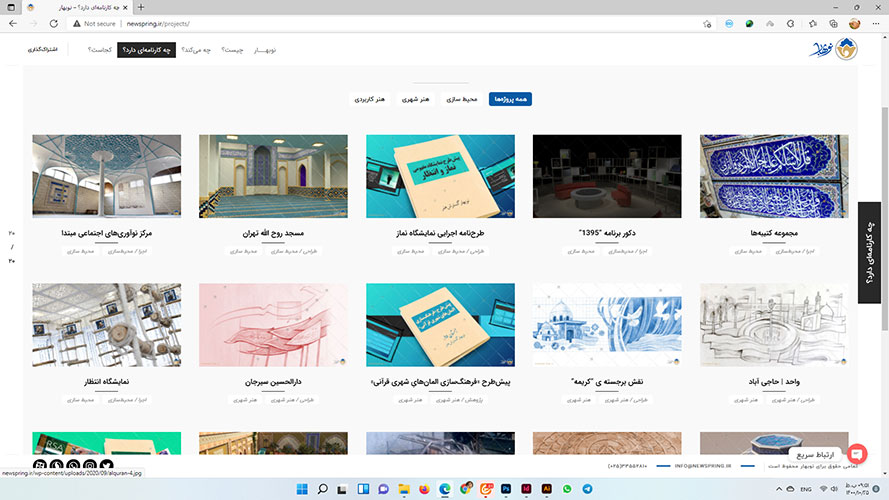
Task: Select the 'محیط سازی' filter tab
Action: click(x=462, y=99)
